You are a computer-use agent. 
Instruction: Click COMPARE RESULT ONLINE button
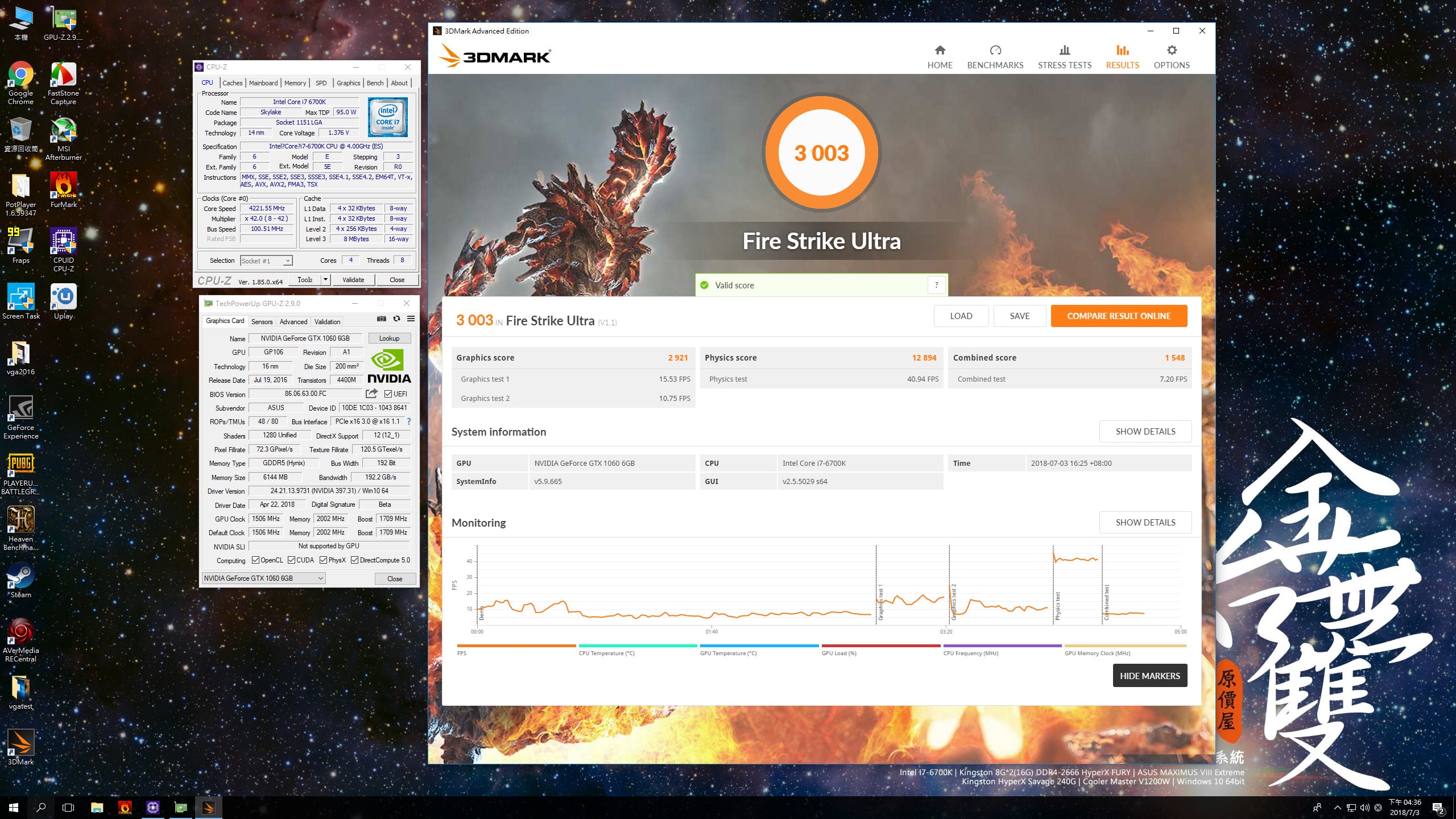(1119, 316)
